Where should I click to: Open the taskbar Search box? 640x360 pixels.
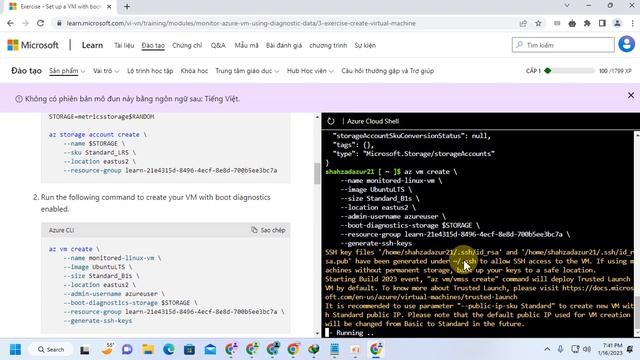tap(51, 349)
